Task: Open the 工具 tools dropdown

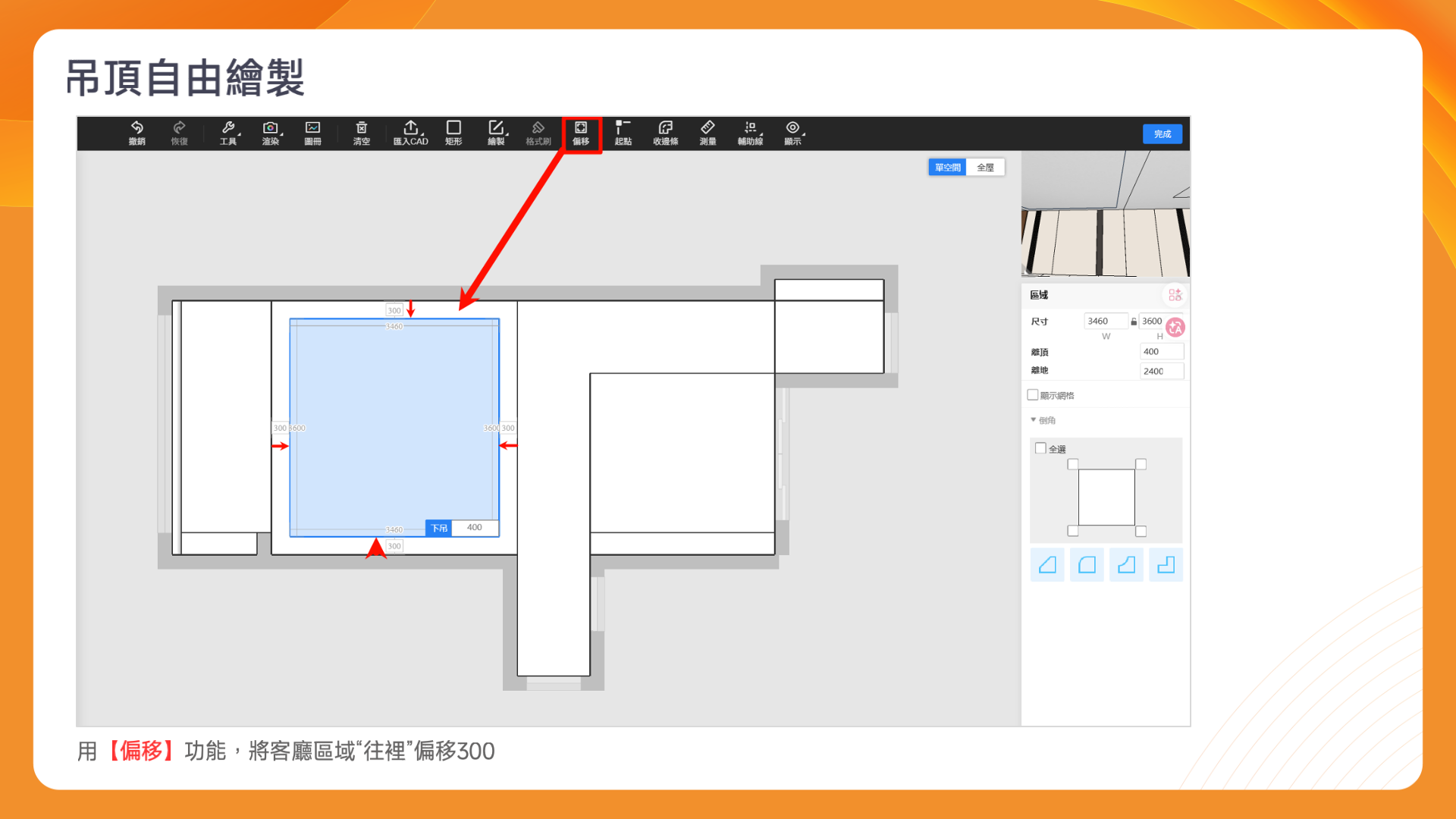Action: click(228, 133)
